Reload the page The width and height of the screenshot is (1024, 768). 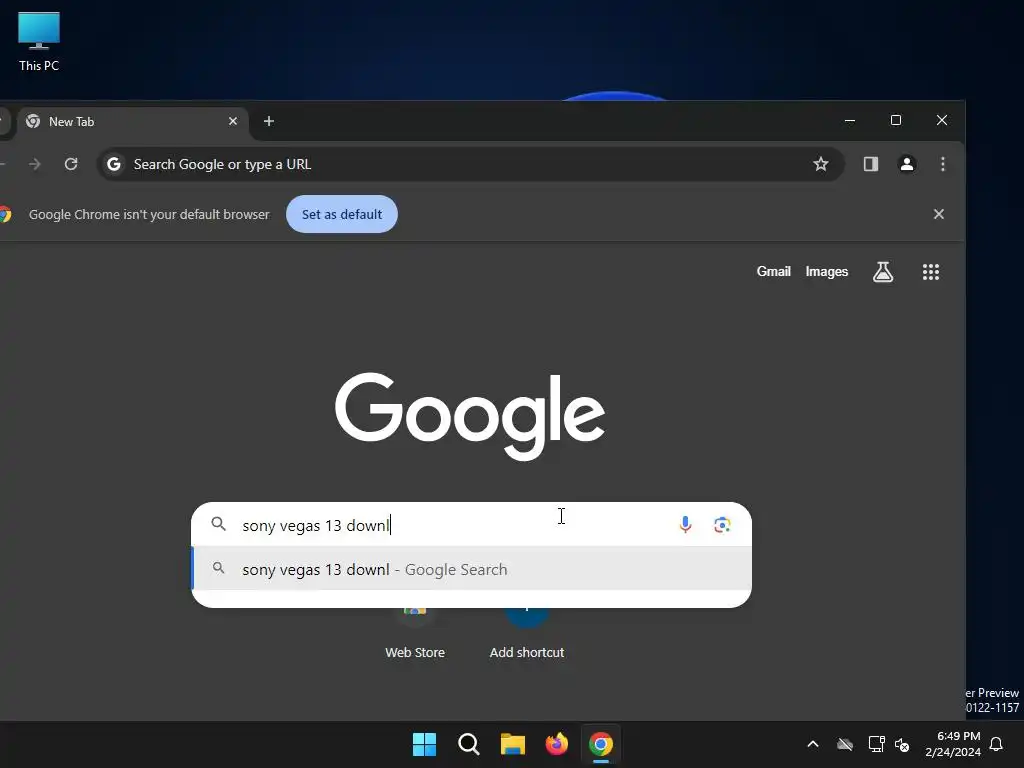[x=71, y=164]
